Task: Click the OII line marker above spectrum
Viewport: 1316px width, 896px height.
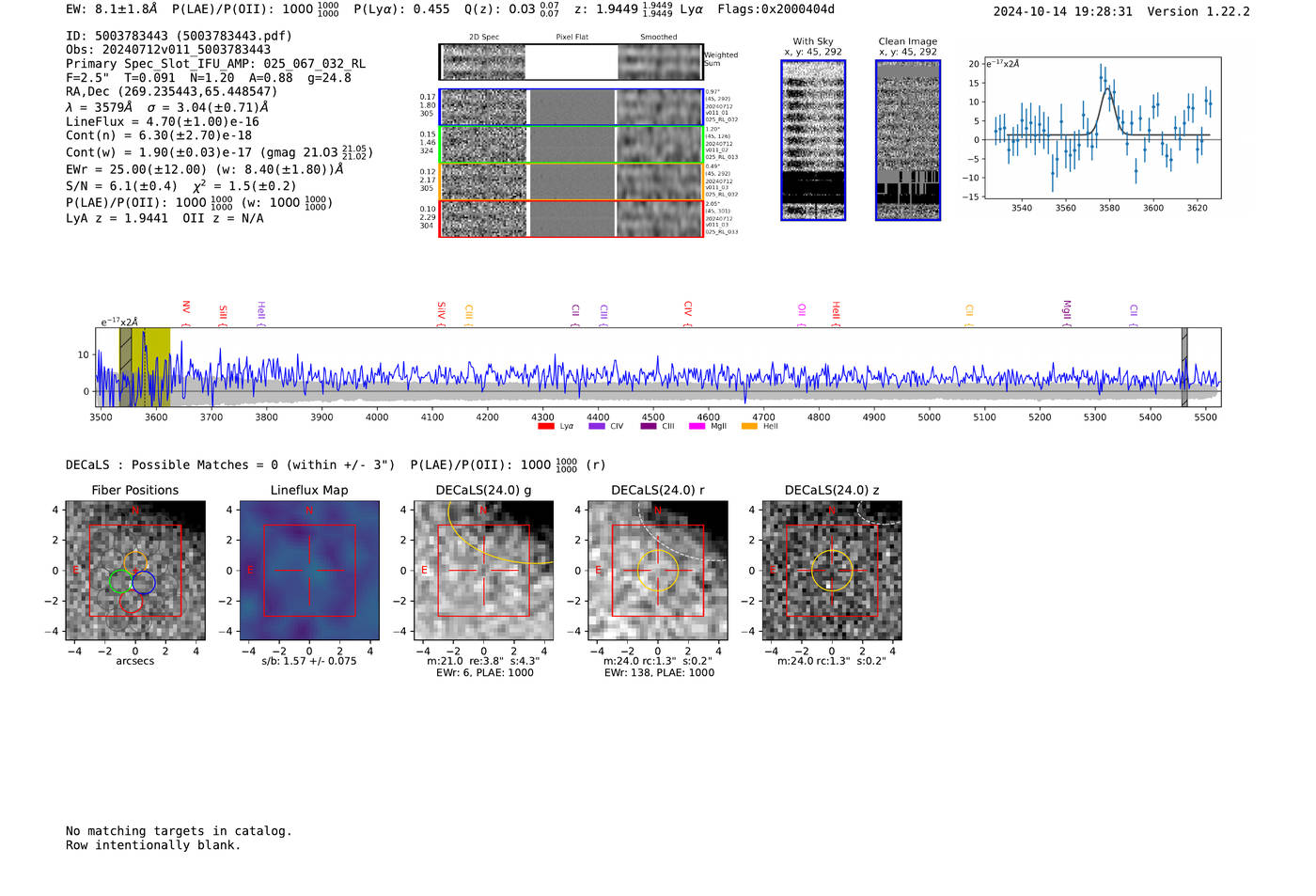Action: (x=802, y=313)
